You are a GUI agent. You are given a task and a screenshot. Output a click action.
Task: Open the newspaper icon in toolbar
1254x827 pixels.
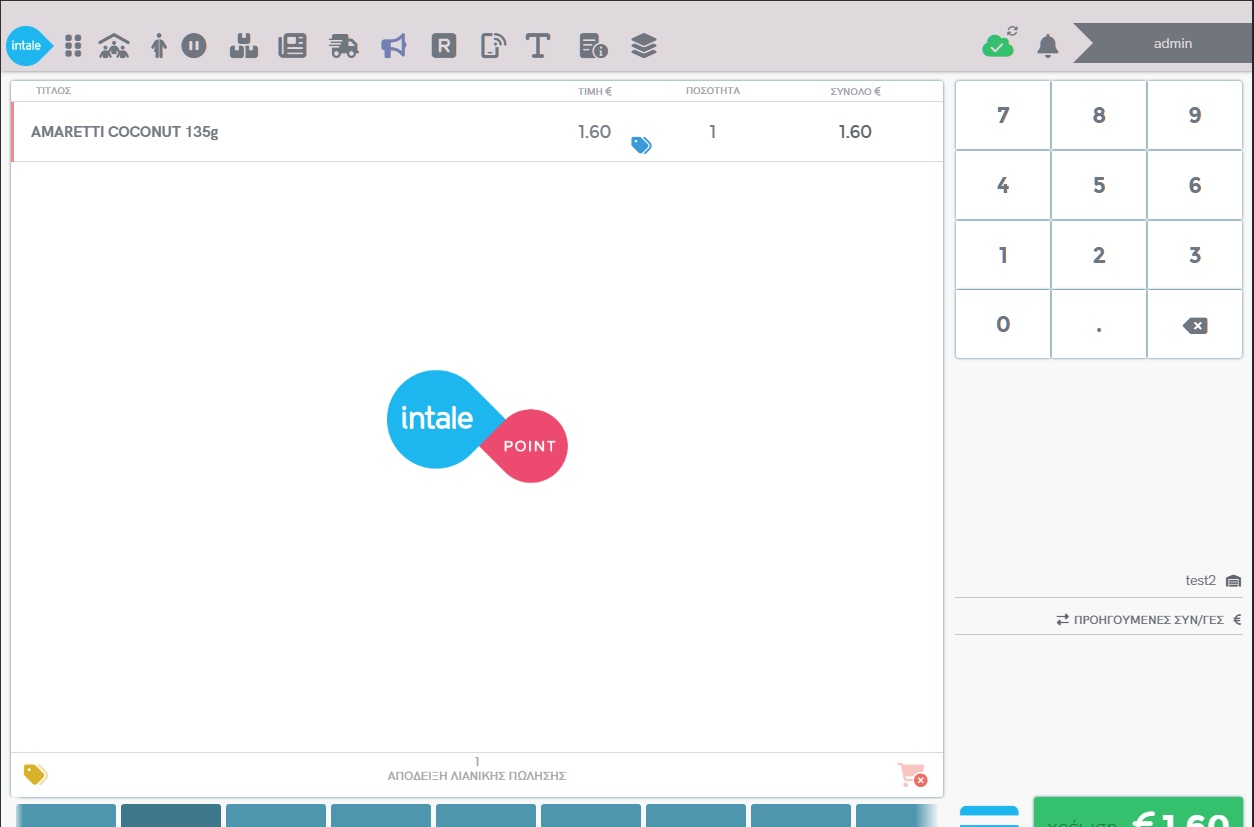point(292,45)
